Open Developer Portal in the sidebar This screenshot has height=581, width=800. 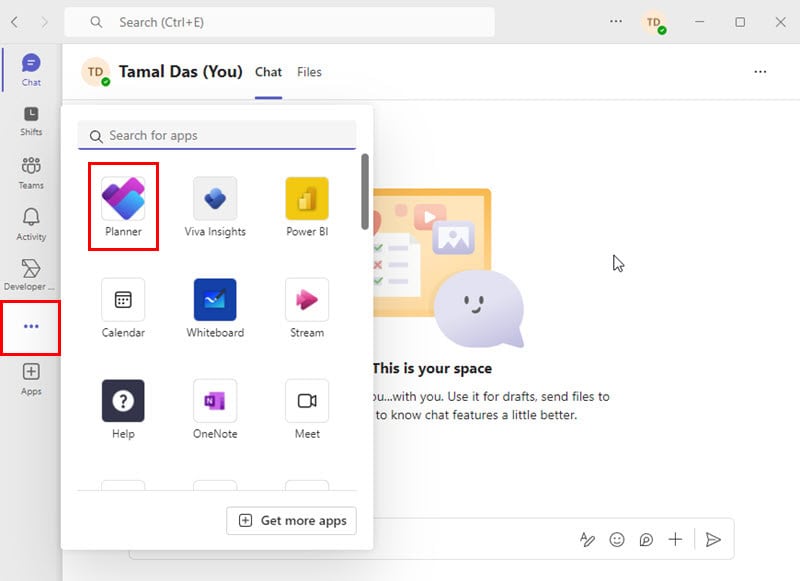(x=30, y=274)
